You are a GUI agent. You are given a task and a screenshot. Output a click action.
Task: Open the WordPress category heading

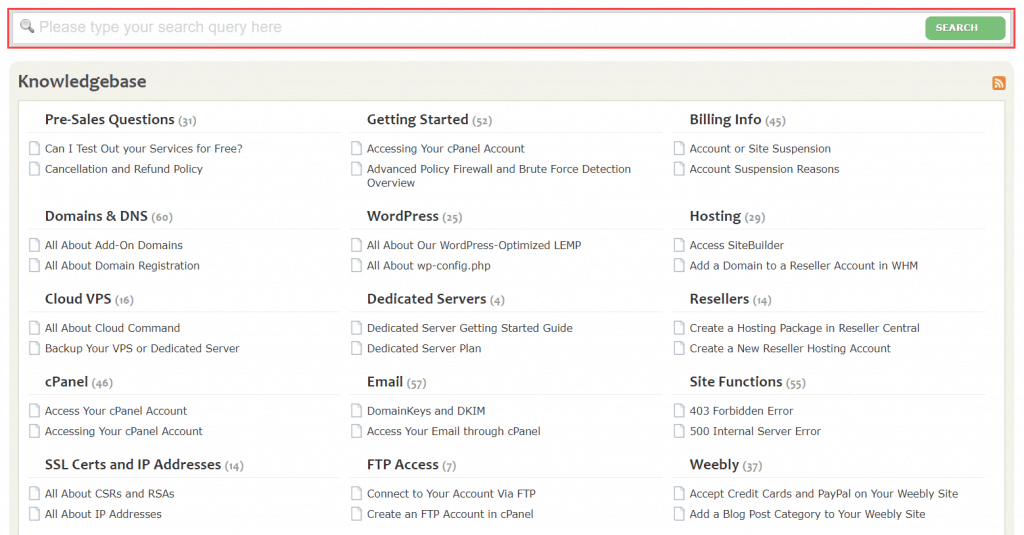[402, 216]
